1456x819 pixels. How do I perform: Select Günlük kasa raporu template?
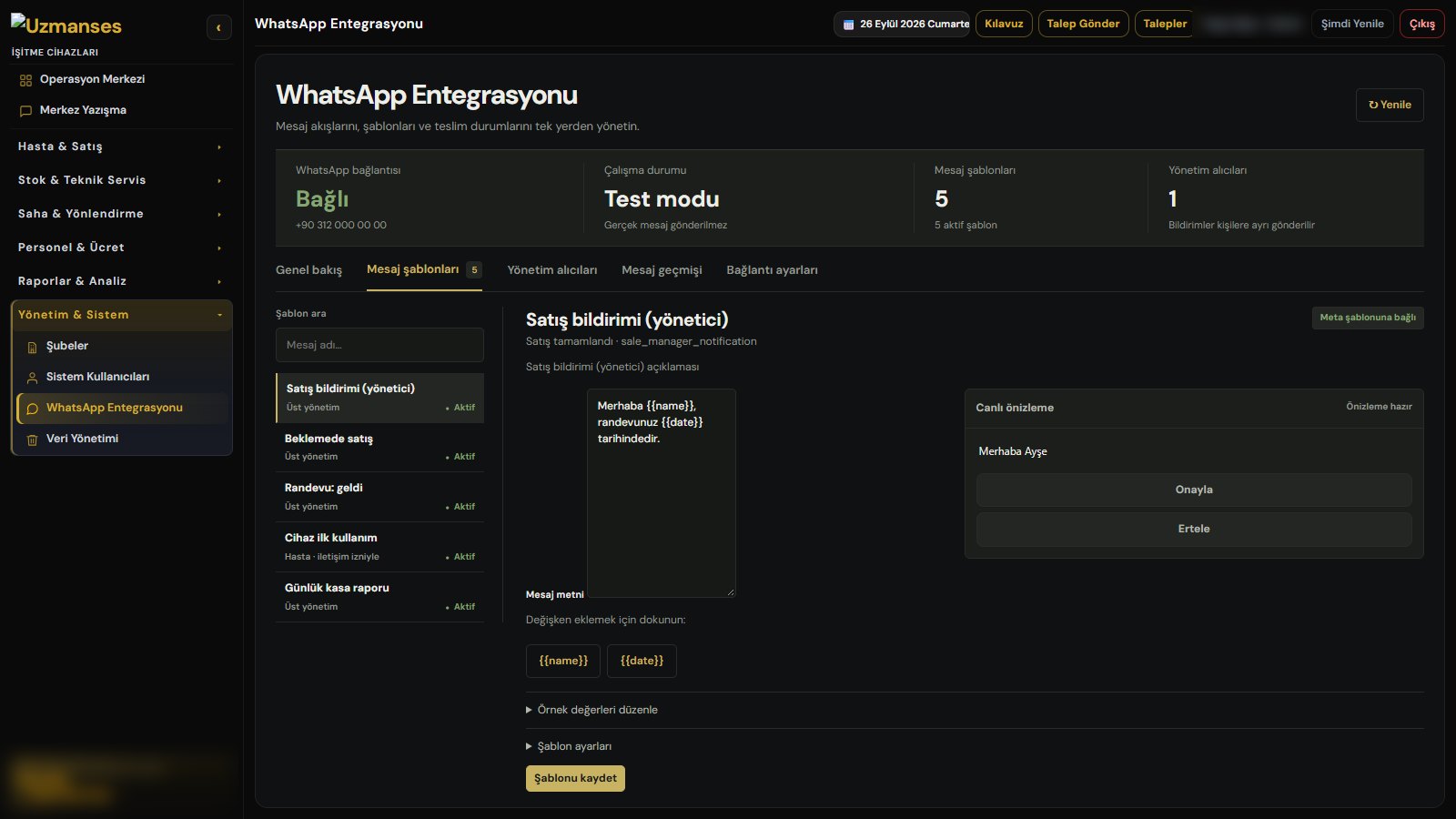coord(379,597)
